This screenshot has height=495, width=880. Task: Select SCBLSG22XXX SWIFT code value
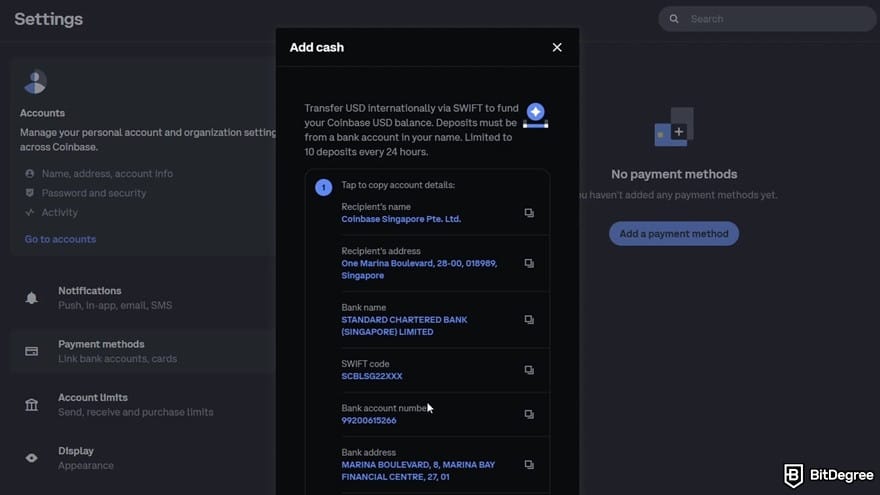pos(372,376)
